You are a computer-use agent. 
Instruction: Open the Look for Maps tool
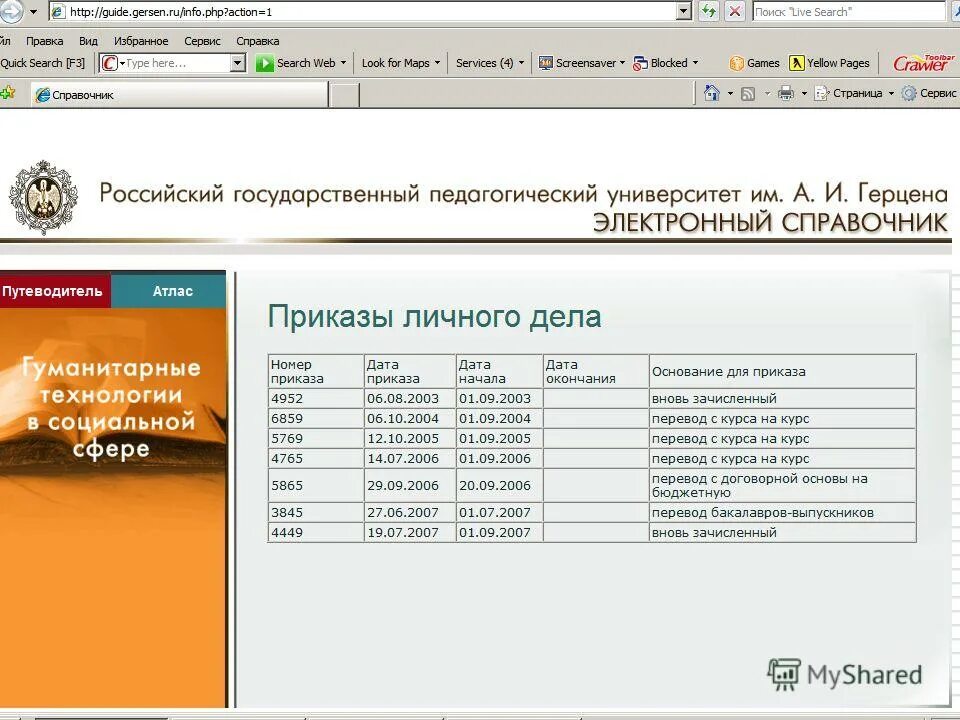[x=399, y=62]
